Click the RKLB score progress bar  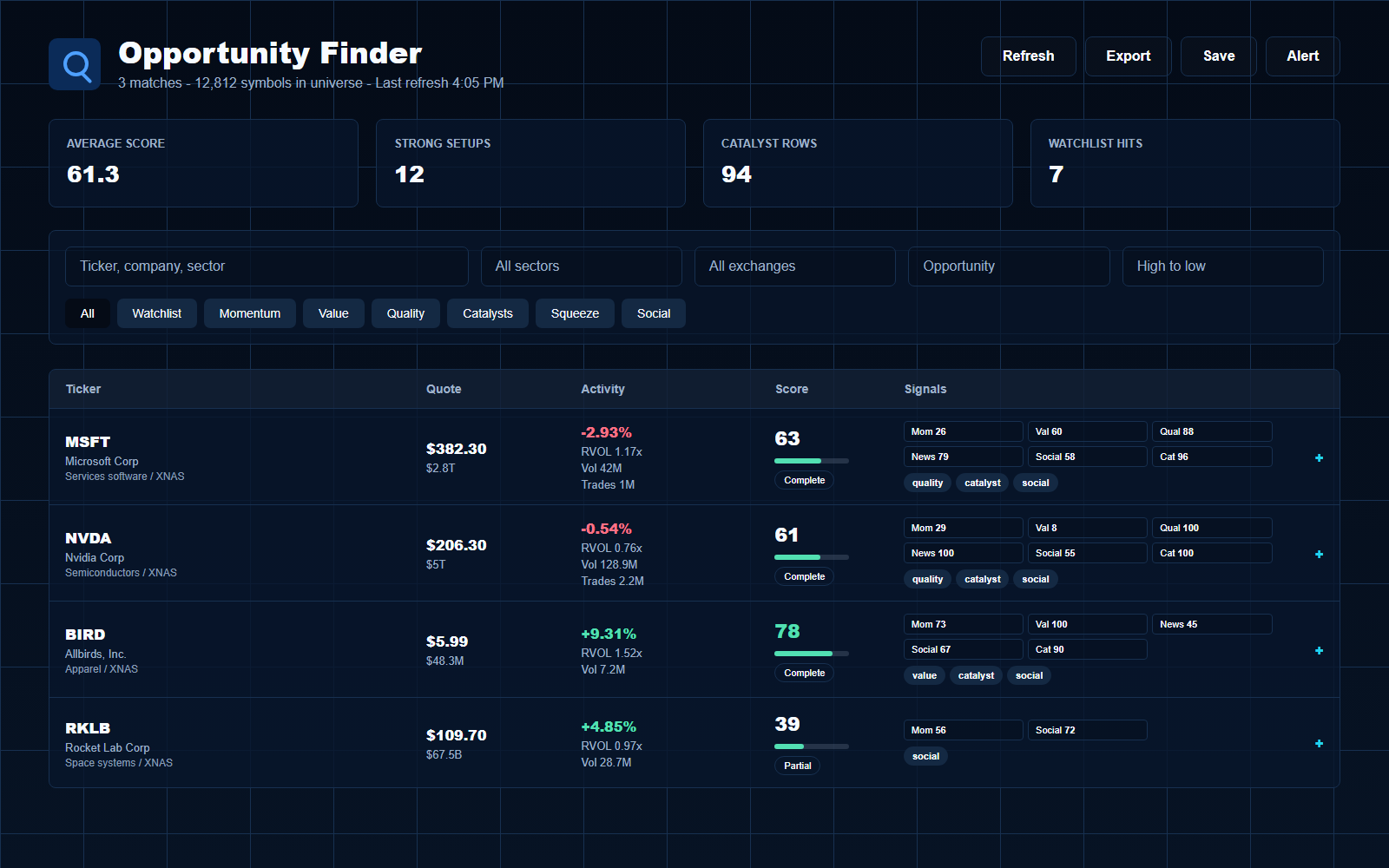[x=812, y=746]
